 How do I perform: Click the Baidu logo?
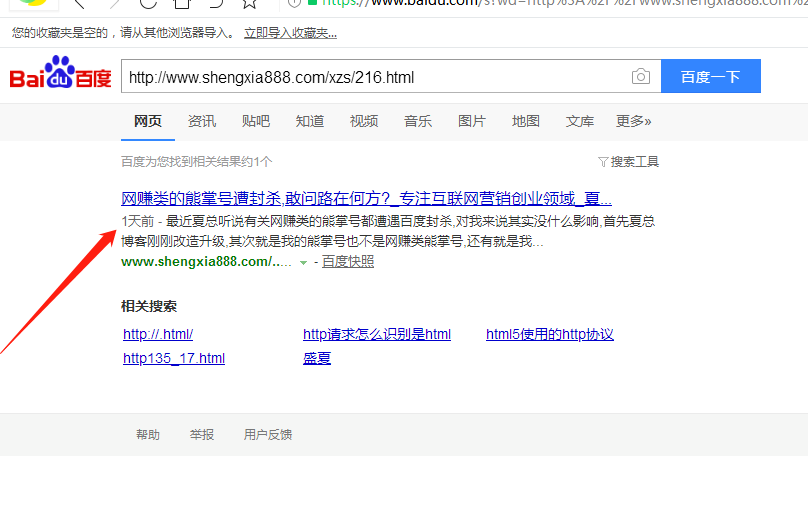(x=60, y=77)
